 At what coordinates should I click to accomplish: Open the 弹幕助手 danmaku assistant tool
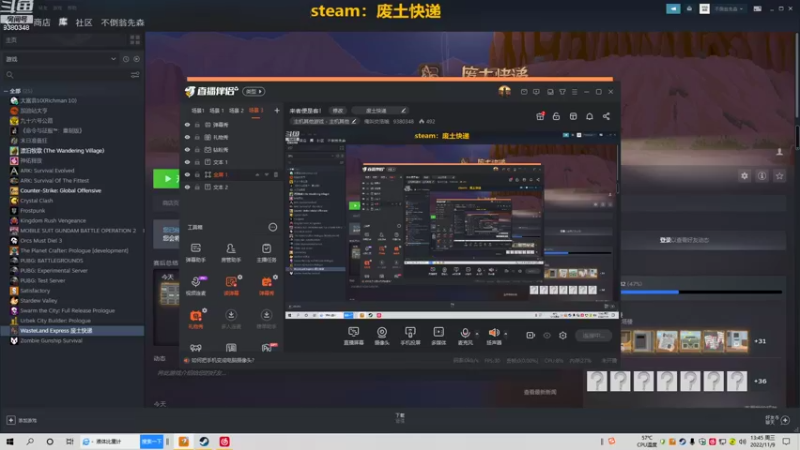pyautogui.click(x=195, y=253)
